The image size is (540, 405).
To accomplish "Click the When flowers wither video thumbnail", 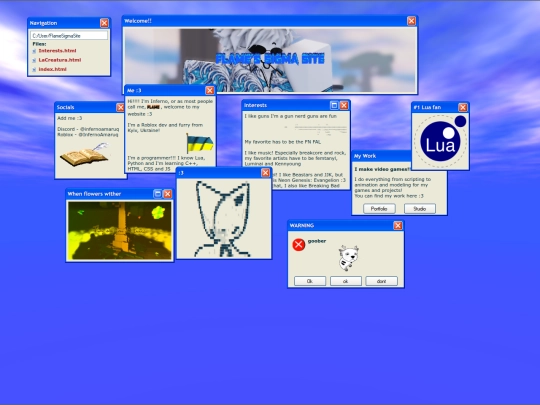I will pyautogui.click(x=120, y=230).
